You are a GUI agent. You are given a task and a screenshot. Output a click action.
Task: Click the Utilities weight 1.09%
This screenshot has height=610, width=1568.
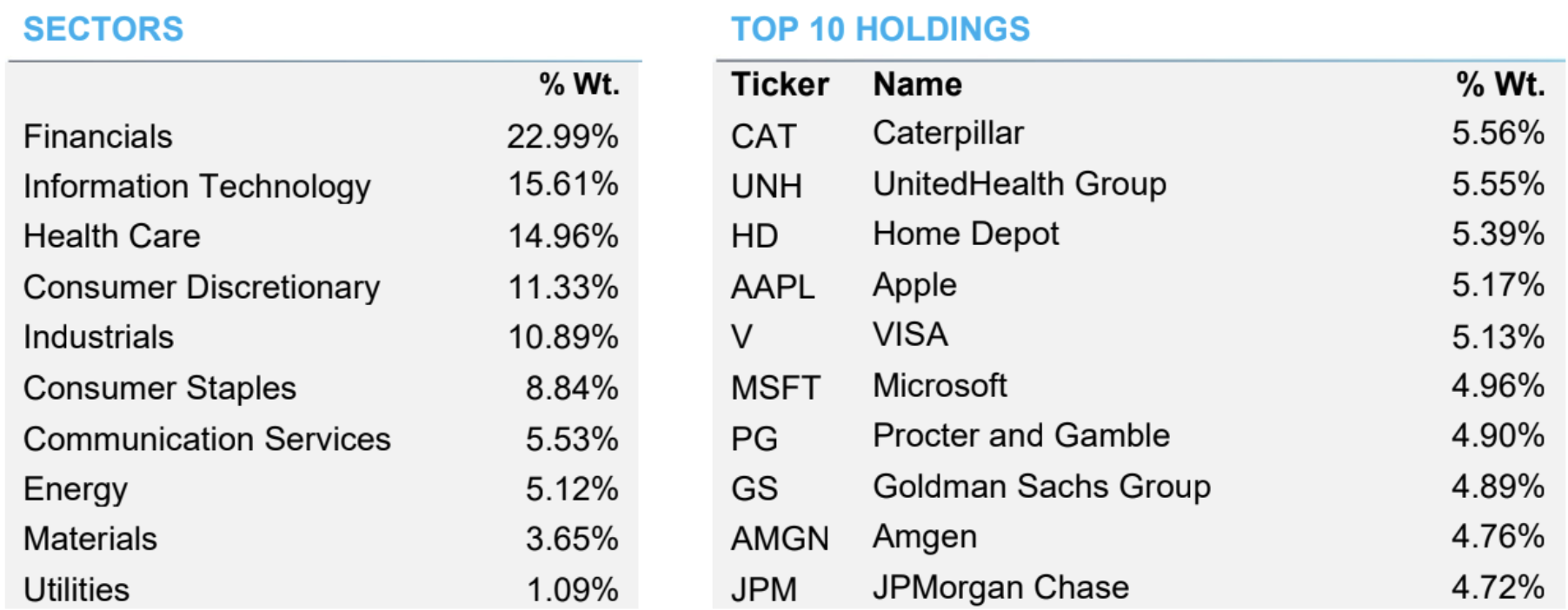(573, 590)
